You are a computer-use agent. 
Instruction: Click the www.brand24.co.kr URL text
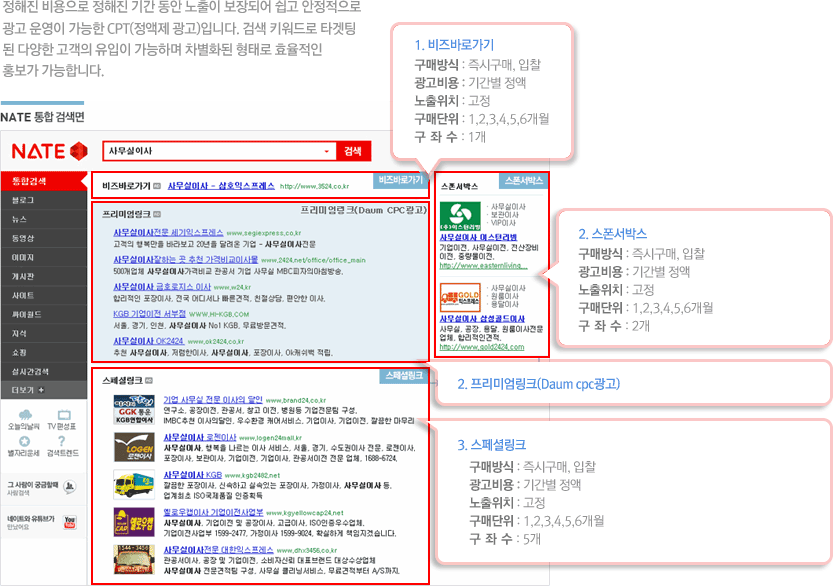pos(296,400)
